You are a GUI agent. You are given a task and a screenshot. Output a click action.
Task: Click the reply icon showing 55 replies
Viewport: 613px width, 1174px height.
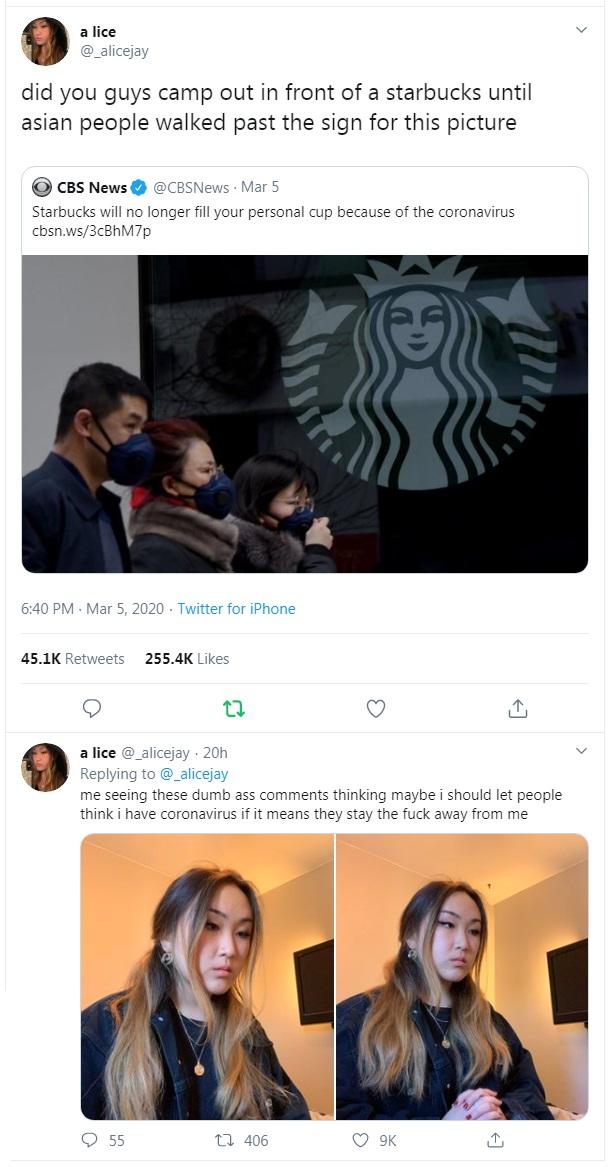90,1140
